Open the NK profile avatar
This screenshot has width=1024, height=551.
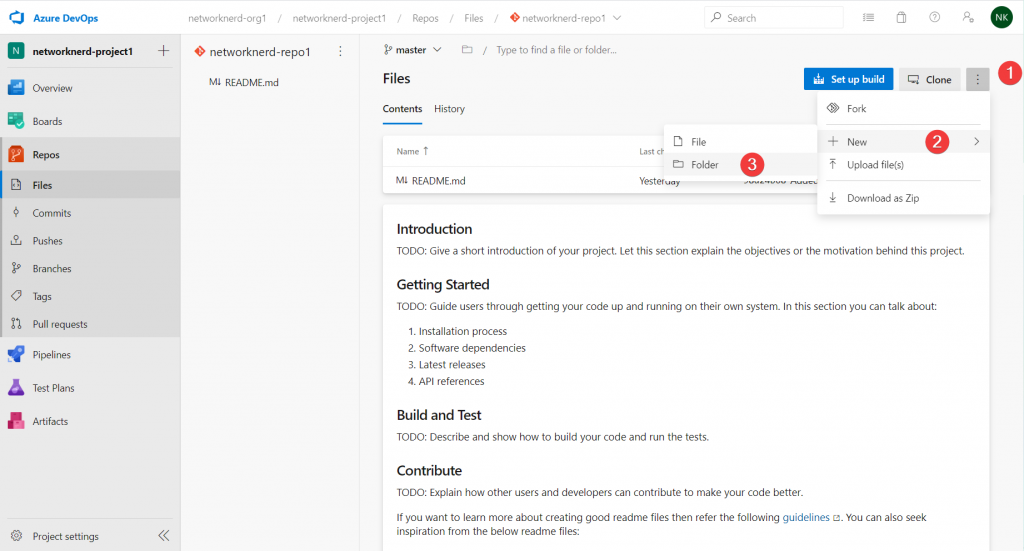pyautogui.click(x=1002, y=18)
